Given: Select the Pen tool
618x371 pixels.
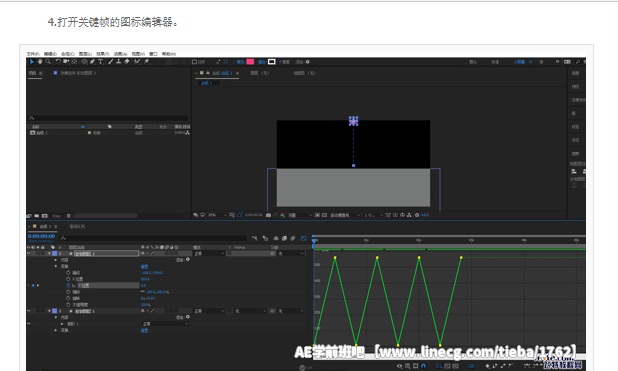Looking at the screenshot, I should pos(93,62).
